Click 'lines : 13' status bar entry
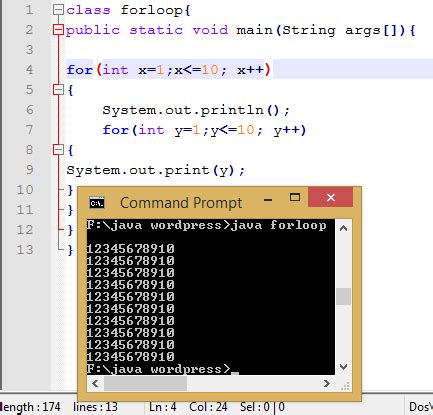Viewport: 433px width, 415px height. click(95, 407)
